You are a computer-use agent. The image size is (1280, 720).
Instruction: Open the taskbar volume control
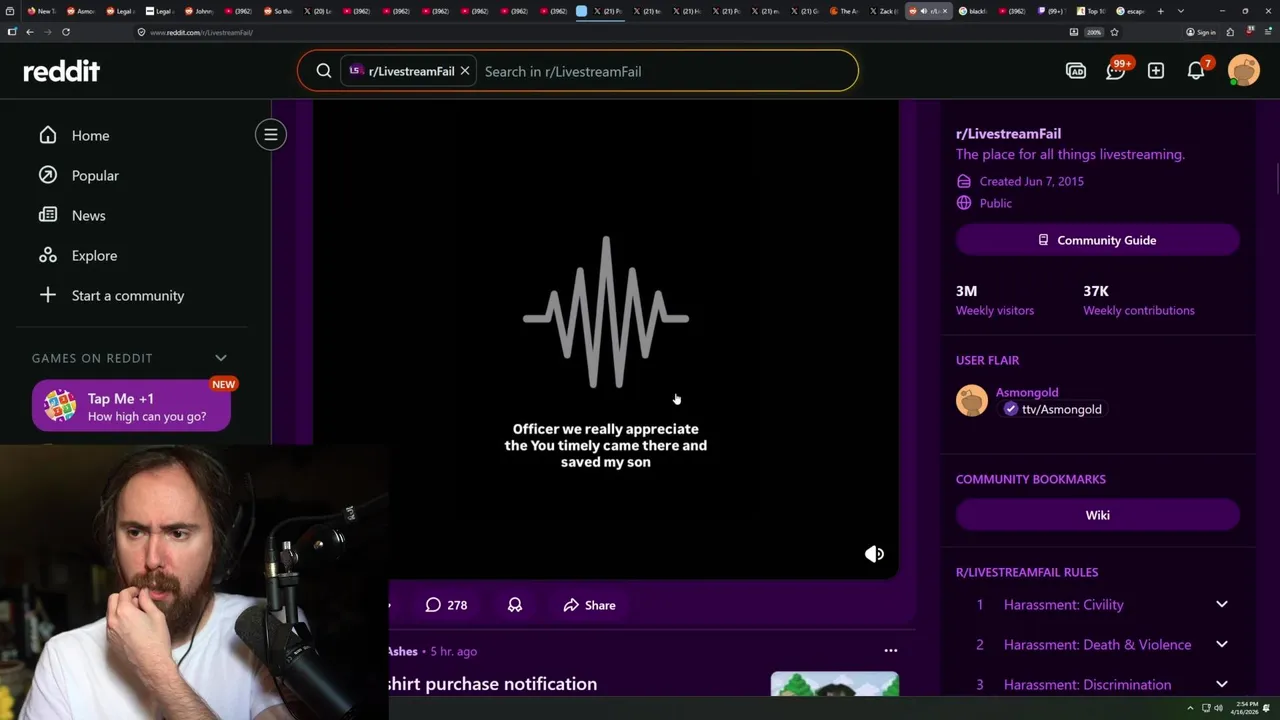(x=1218, y=708)
